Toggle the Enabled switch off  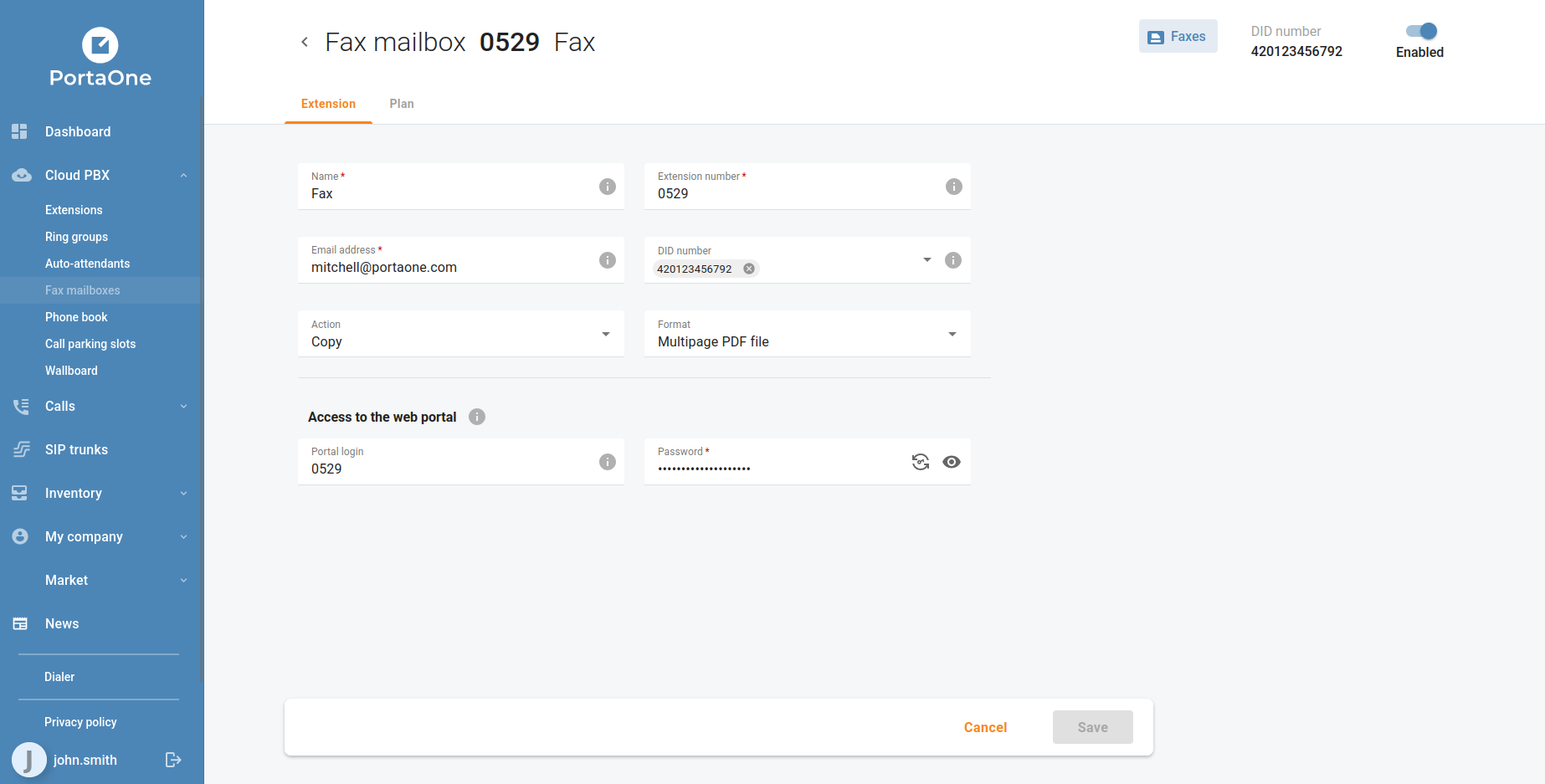coord(1420,32)
